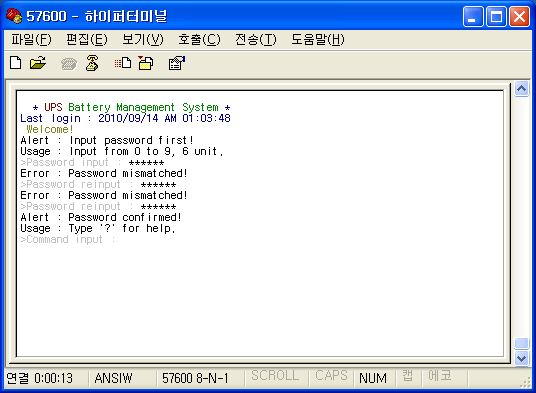The height and width of the screenshot is (393, 536).
Task: Open the 편집(E) menu
Action: point(87,40)
